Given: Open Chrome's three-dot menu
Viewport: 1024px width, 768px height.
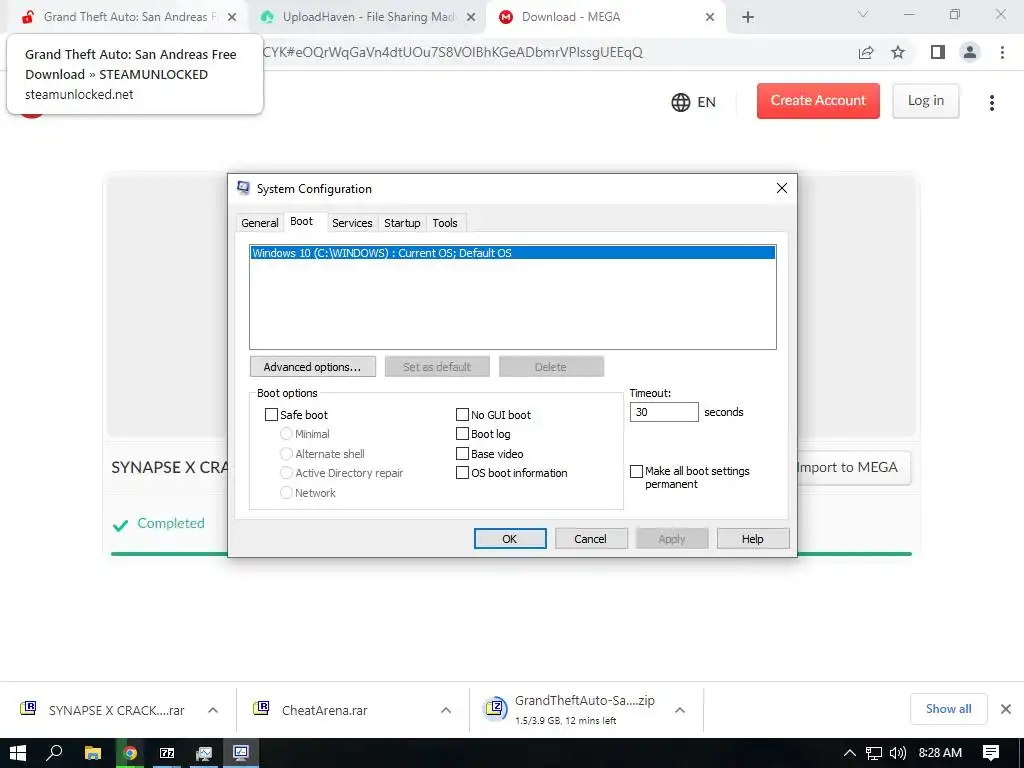Looking at the screenshot, I should 1002,52.
